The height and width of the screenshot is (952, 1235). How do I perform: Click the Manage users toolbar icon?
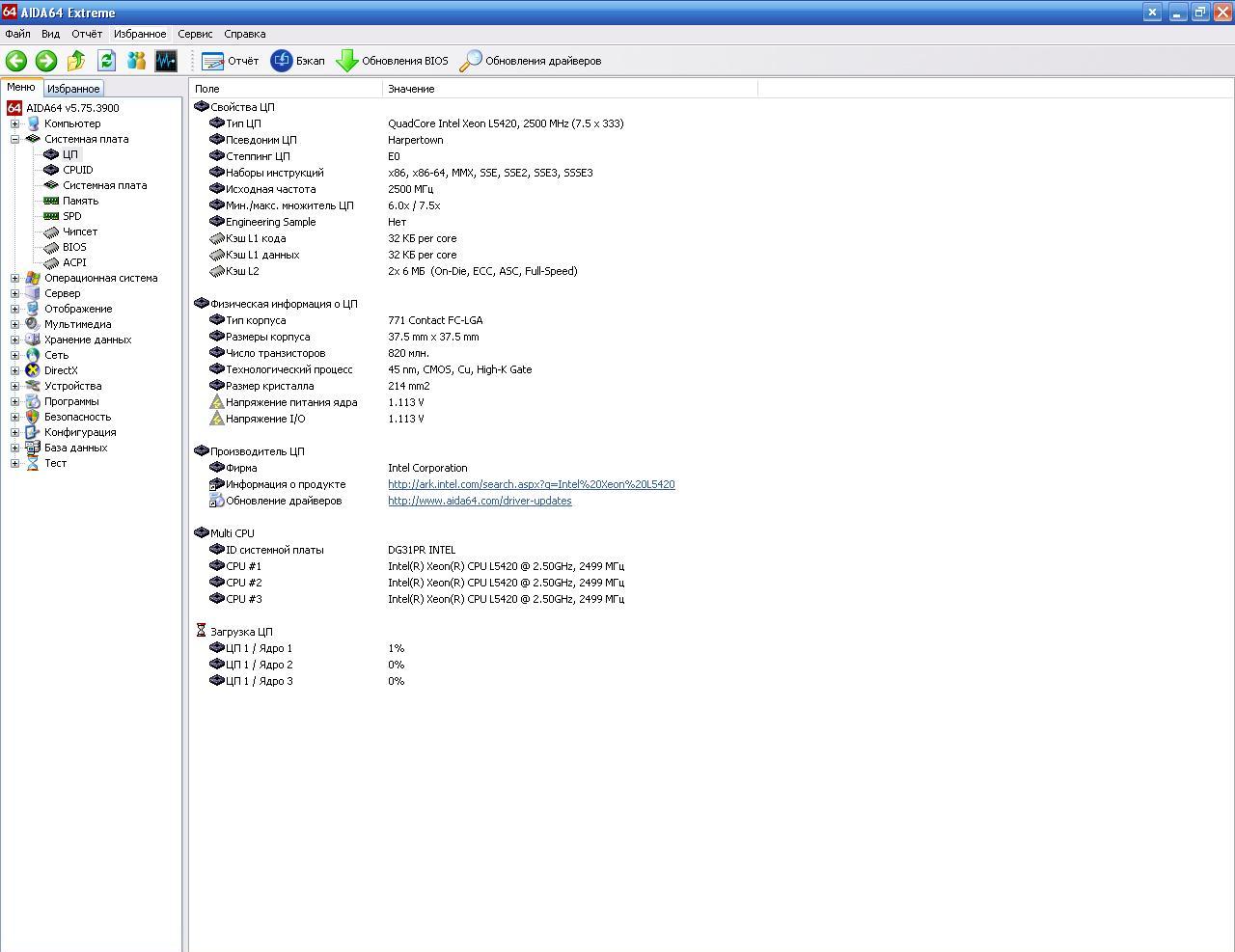(136, 61)
